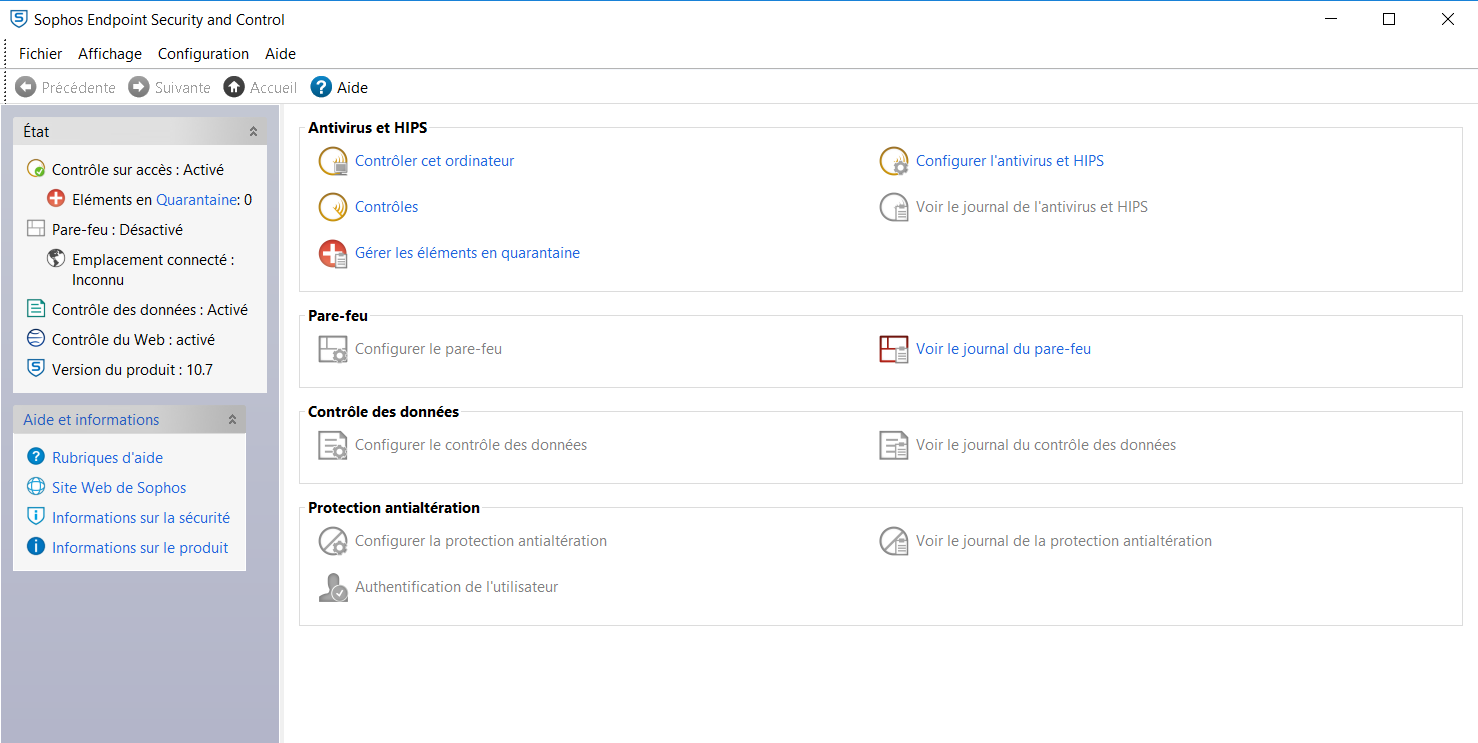Click the Contrôle du Web status icon
Screen dimensions: 1478x743
[x=36, y=339]
